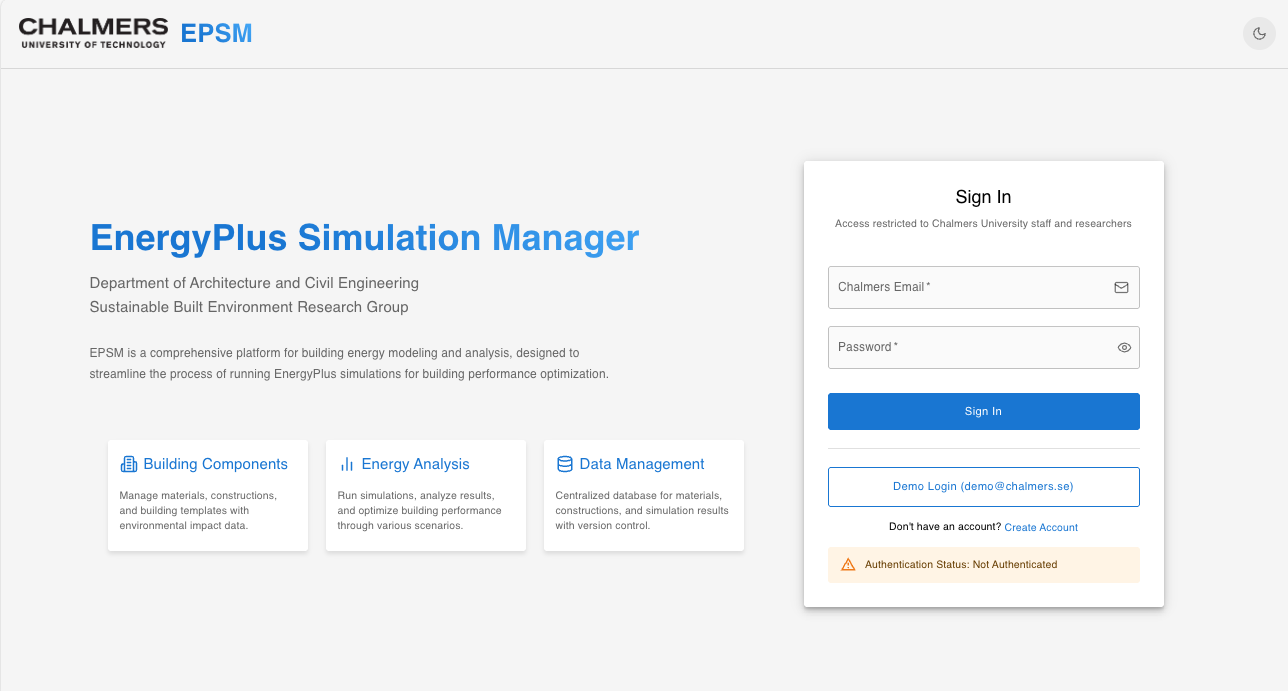Click into the Password field
The height and width of the screenshot is (691, 1288).
(x=960, y=347)
